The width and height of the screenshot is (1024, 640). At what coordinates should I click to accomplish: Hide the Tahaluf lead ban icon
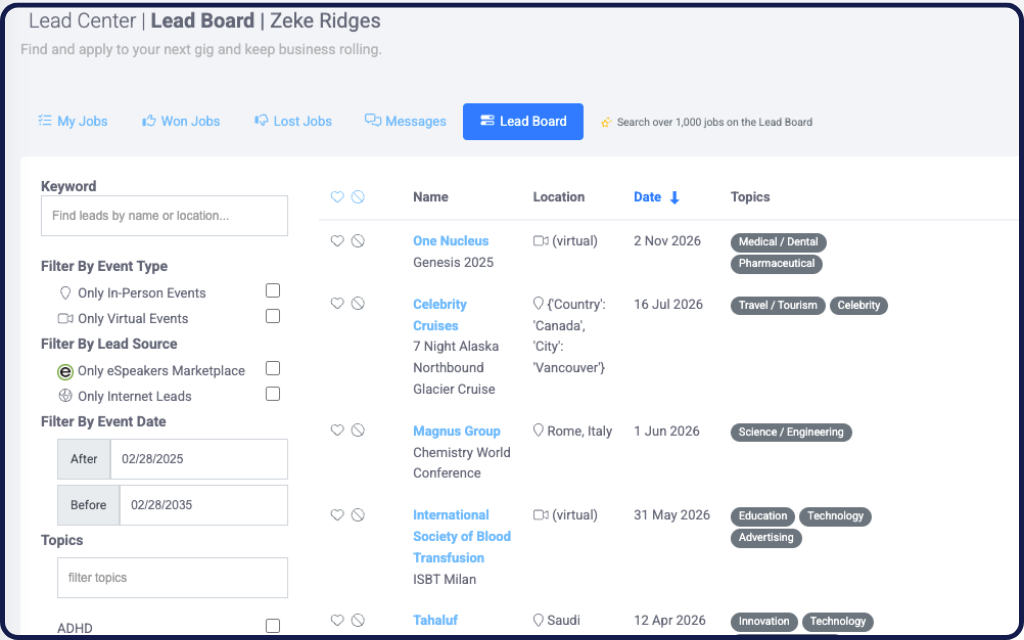358,620
